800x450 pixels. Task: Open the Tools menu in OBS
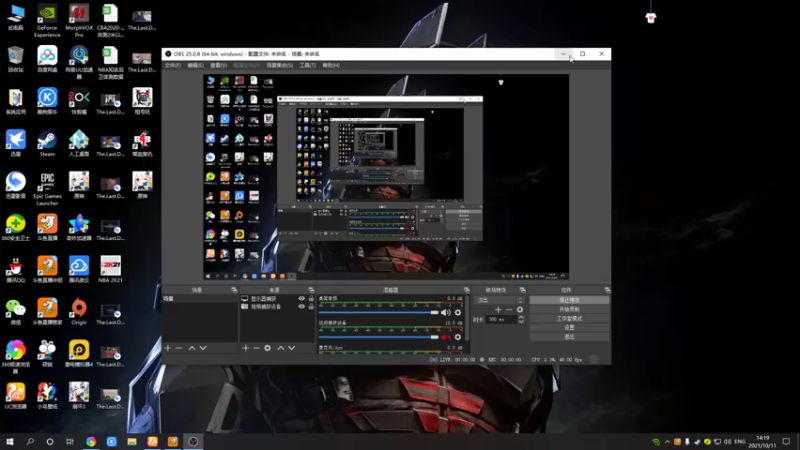pyautogui.click(x=308, y=65)
